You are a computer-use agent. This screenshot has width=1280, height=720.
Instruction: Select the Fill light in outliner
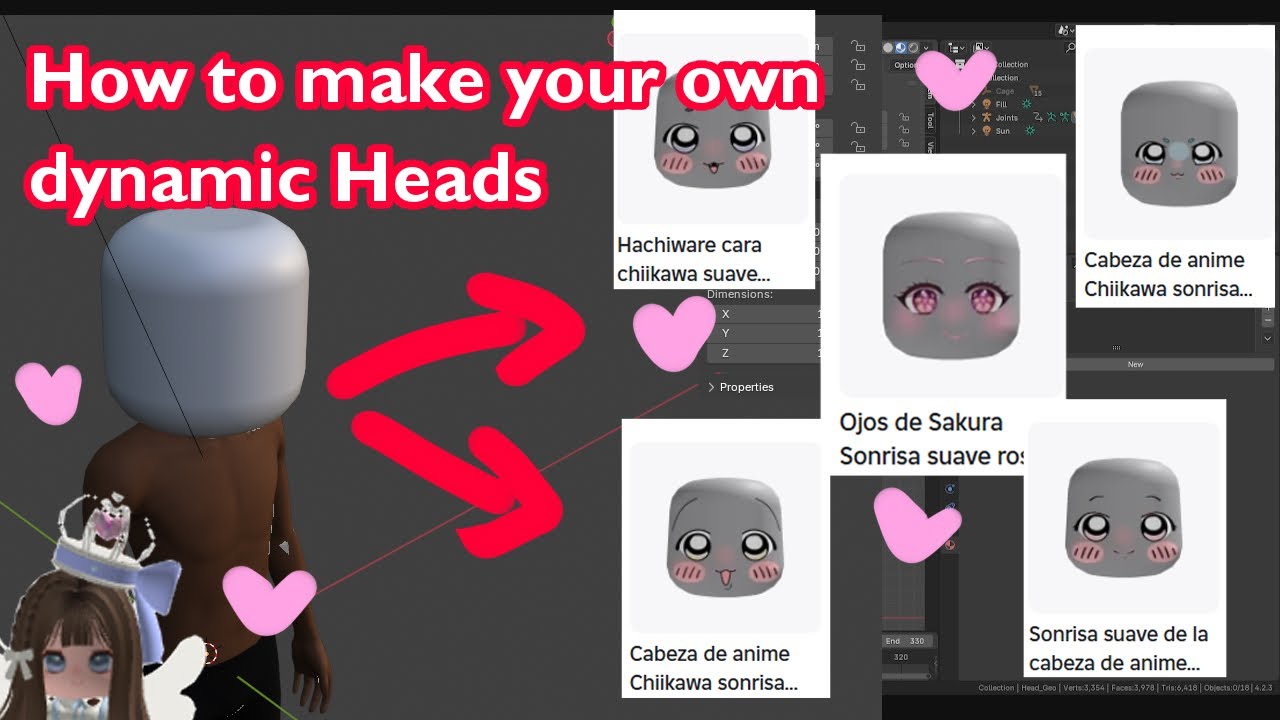[1001, 104]
